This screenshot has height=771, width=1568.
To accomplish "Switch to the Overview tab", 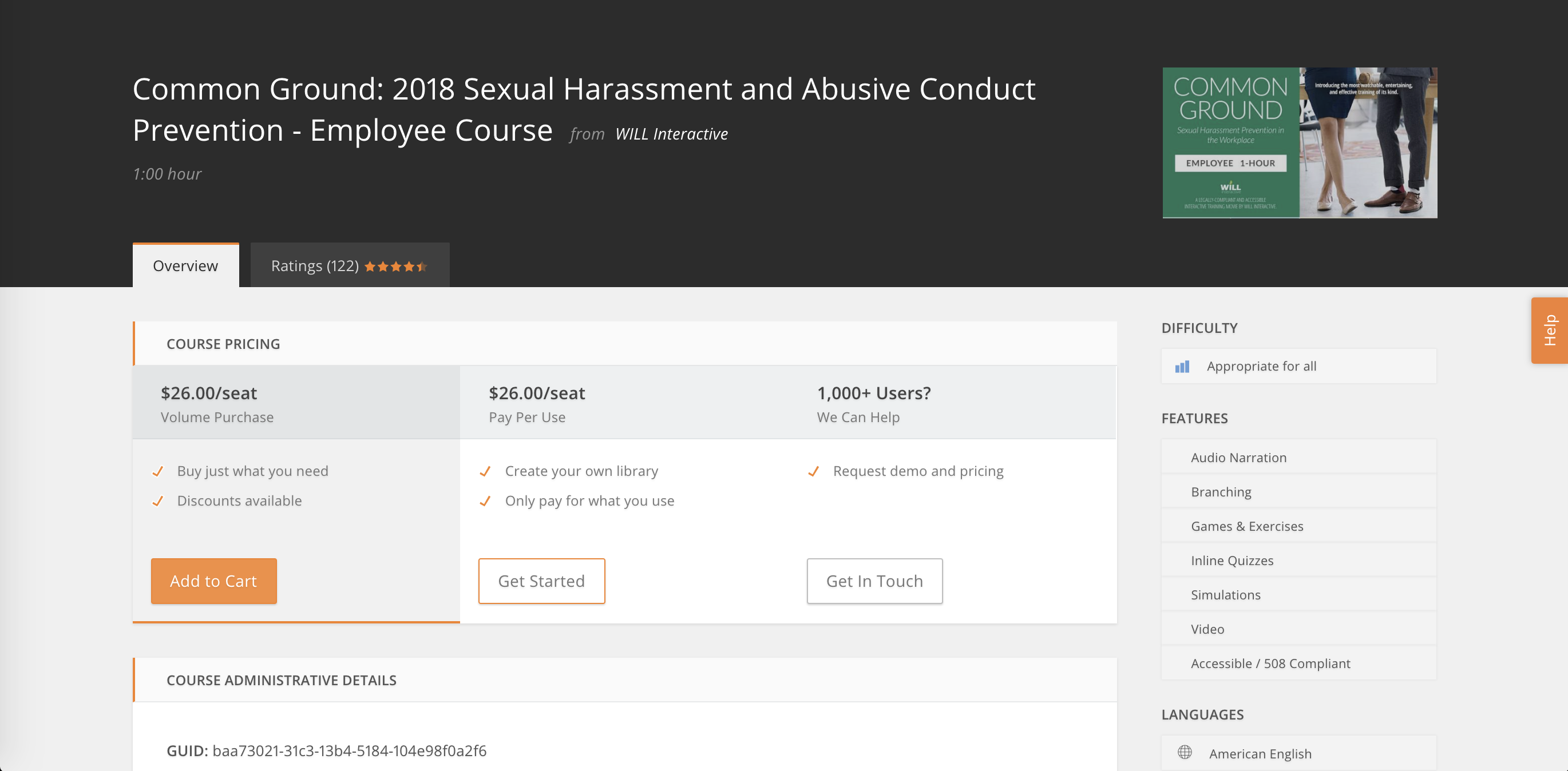I will [185, 266].
